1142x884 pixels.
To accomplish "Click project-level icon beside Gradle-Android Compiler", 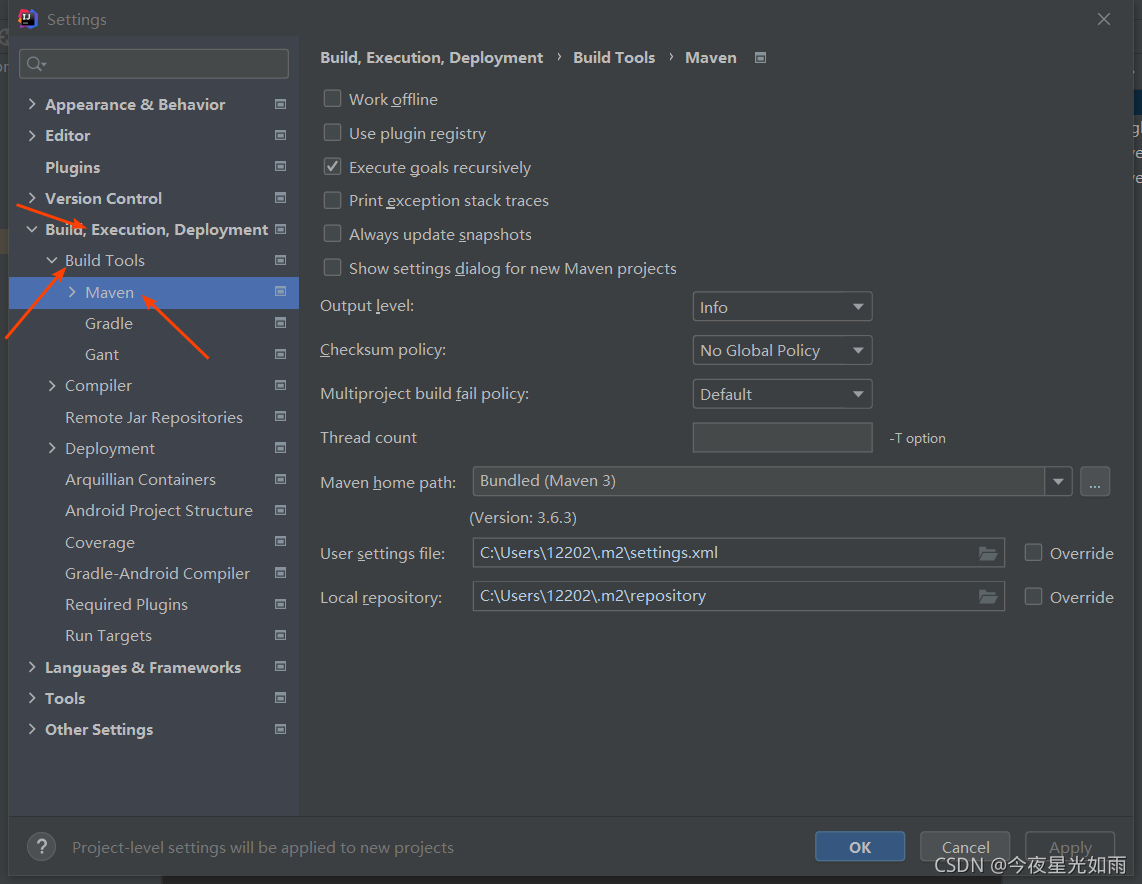I will click(280, 573).
